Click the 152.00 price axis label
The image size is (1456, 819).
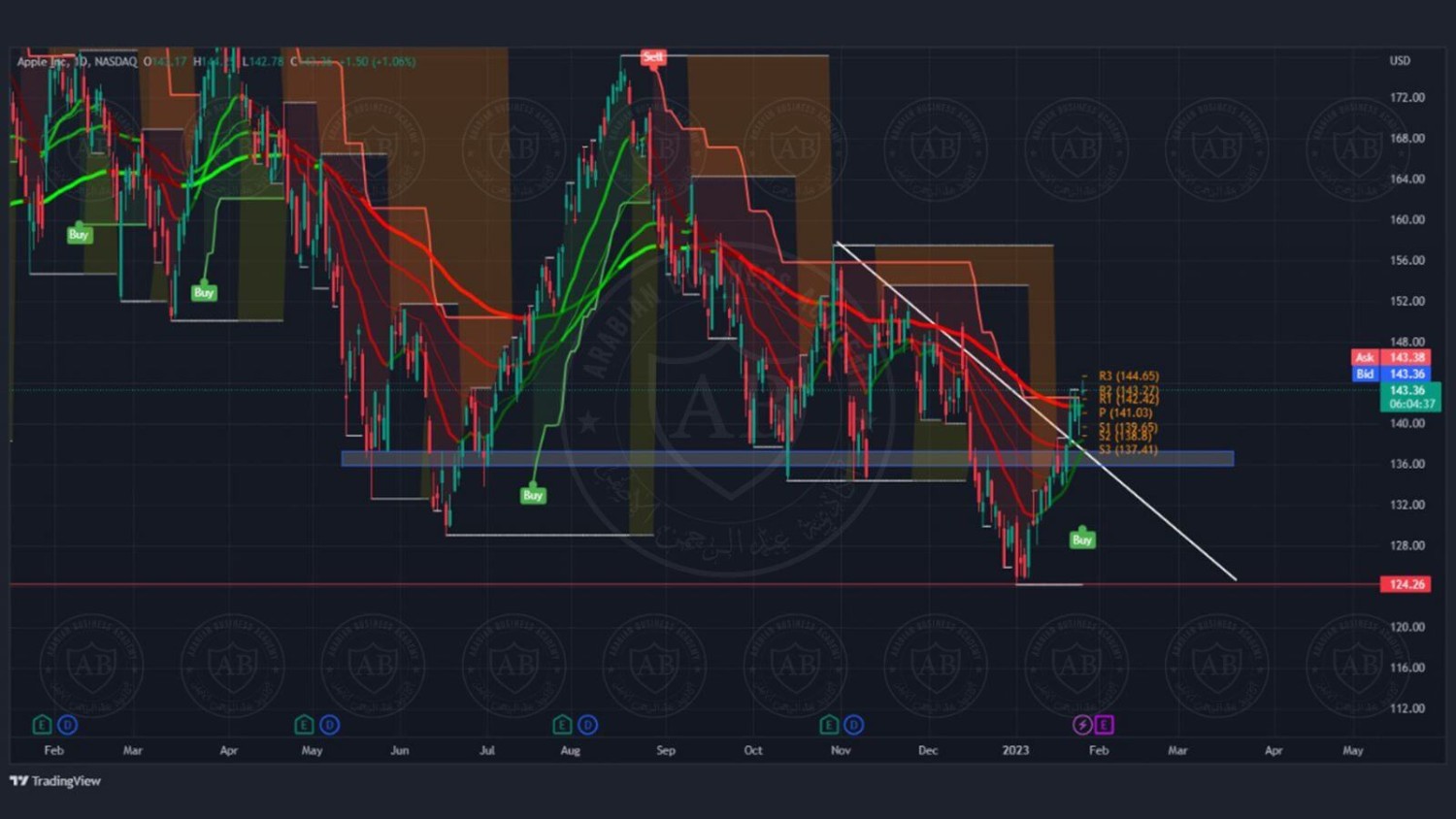point(1406,301)
